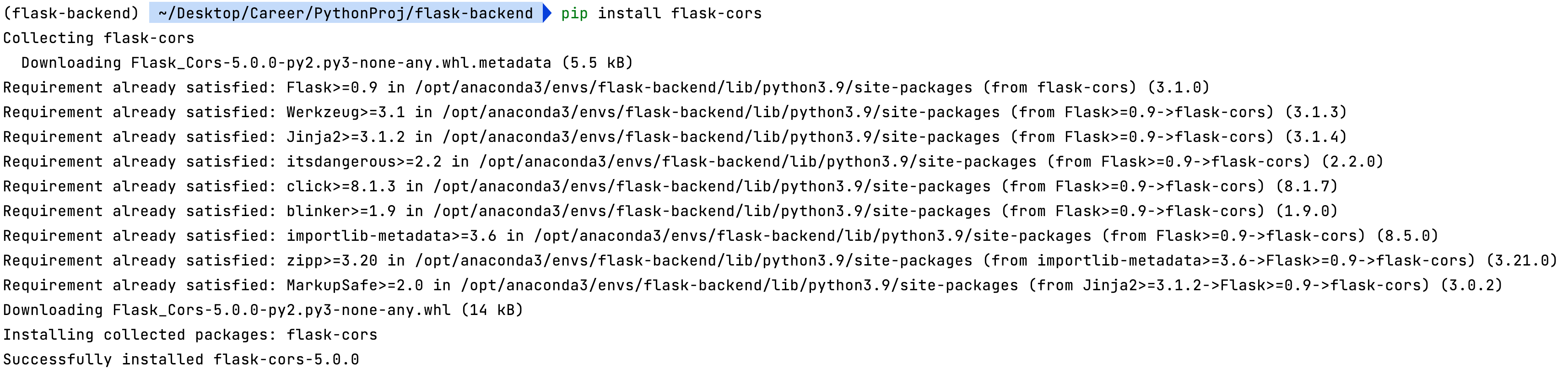
Task: Click the (3.21.0) zipp version text
Action: (1521, 260)
